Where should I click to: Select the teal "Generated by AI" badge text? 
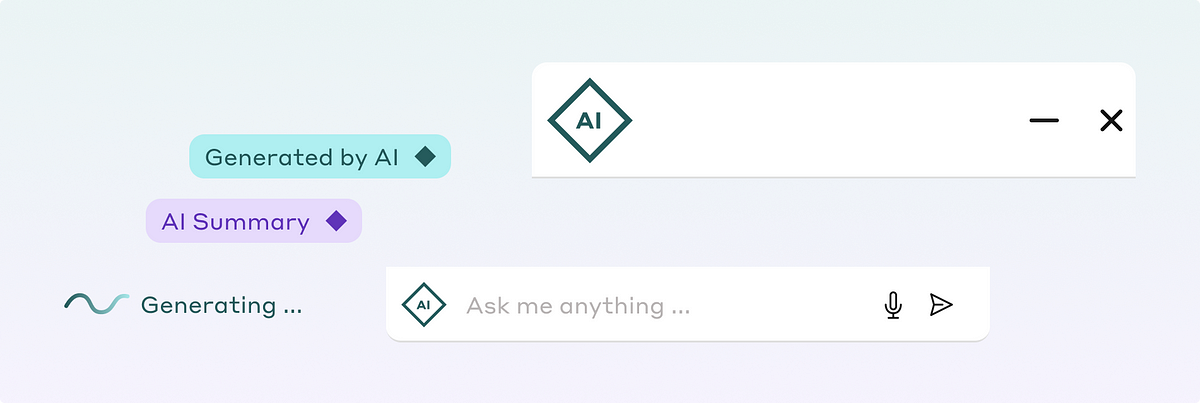point(302,157)
